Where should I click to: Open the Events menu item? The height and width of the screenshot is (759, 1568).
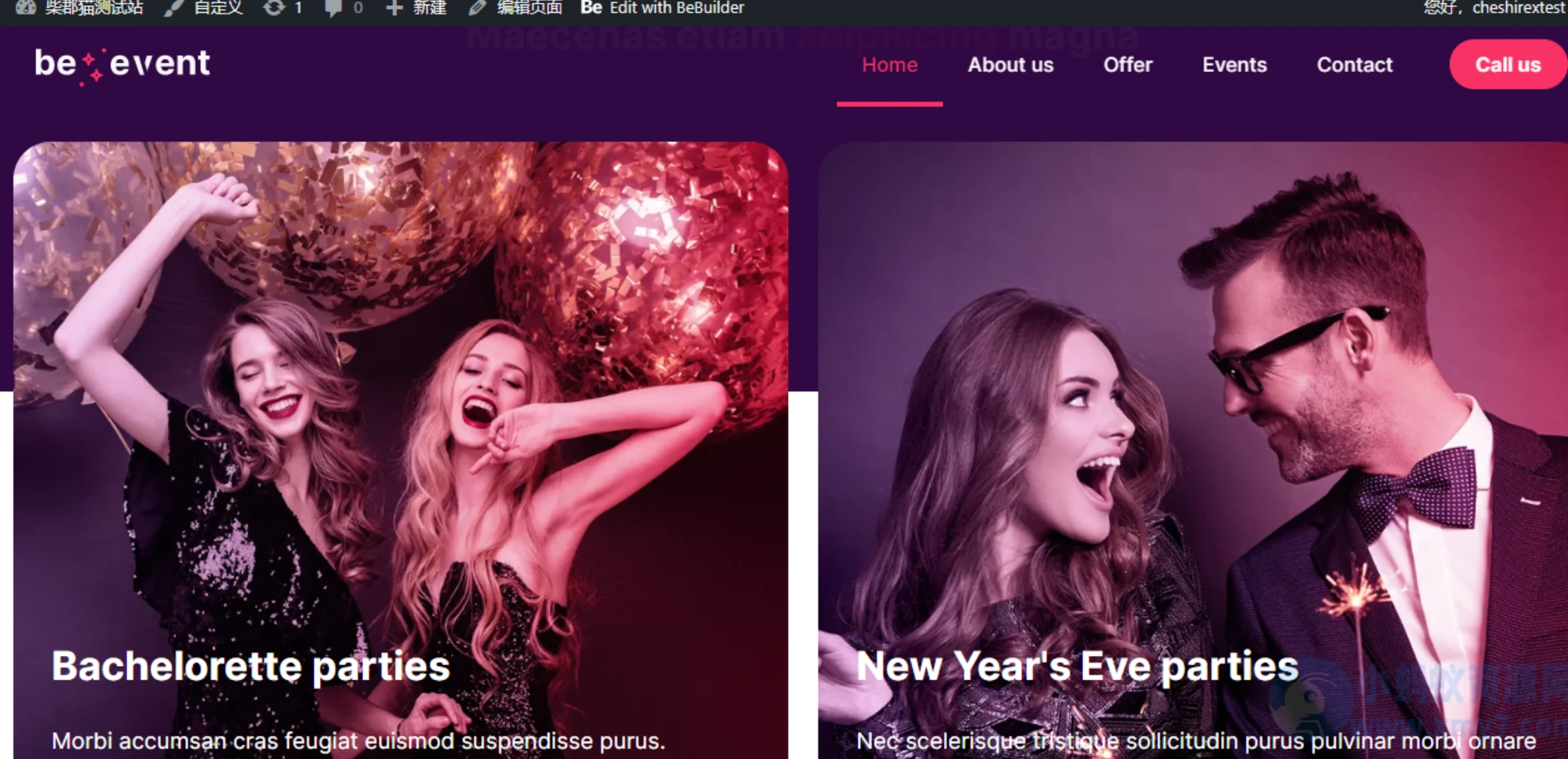click(1234, 65)
